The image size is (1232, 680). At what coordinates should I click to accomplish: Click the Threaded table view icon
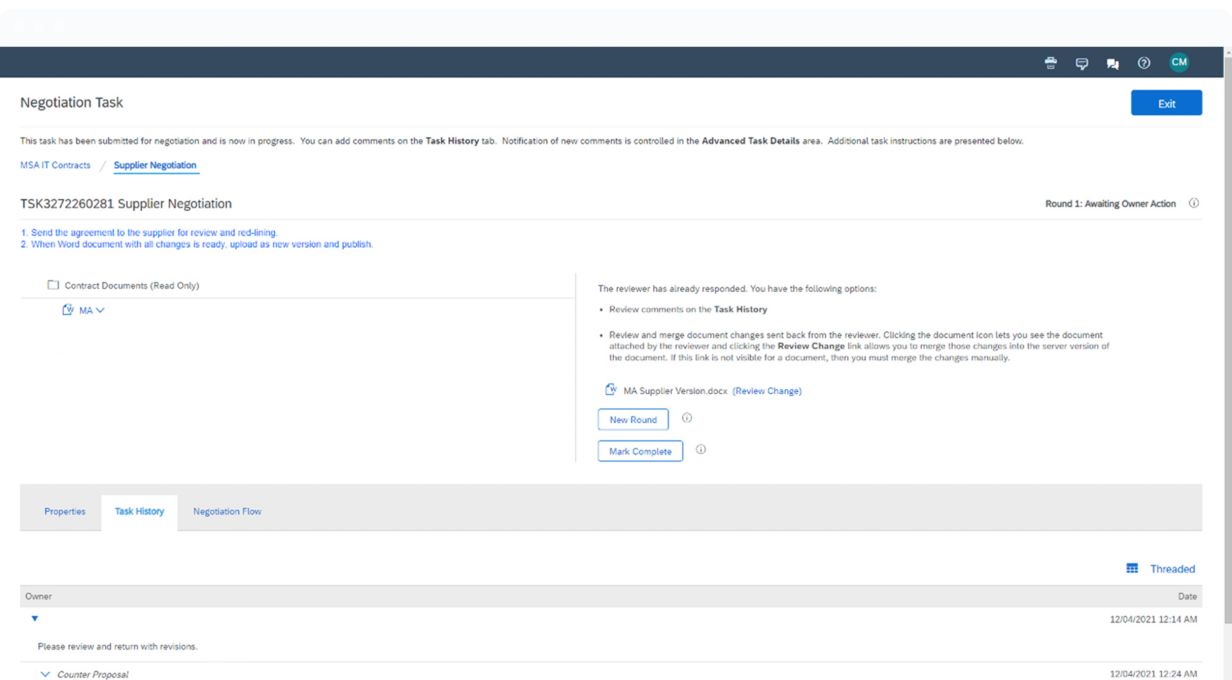pyautogui.click(x=1132, y=568)
